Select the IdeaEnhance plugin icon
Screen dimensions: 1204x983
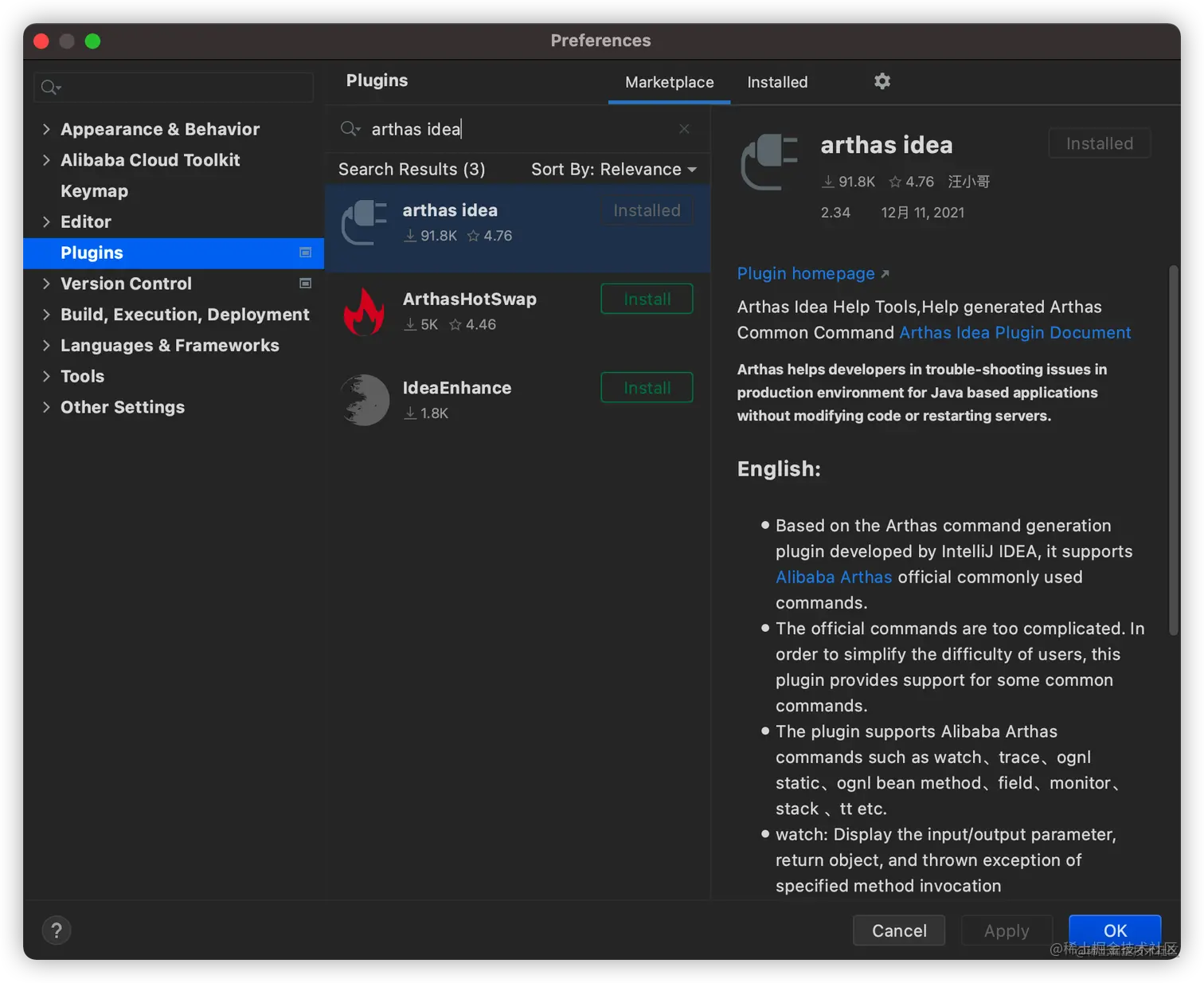[365, 400]
